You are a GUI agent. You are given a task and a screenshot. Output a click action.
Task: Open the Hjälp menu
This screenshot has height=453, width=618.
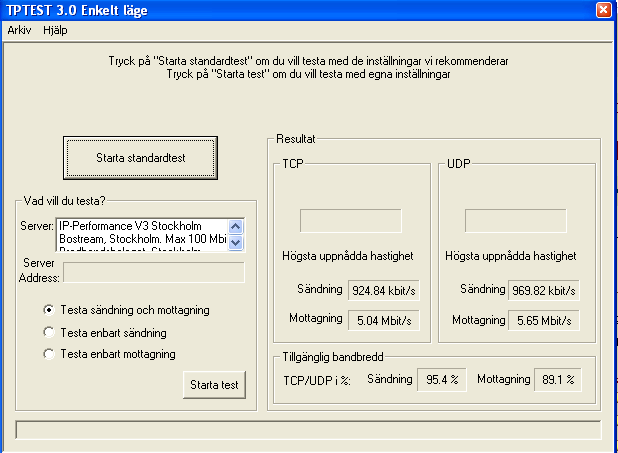coord(55,30)
